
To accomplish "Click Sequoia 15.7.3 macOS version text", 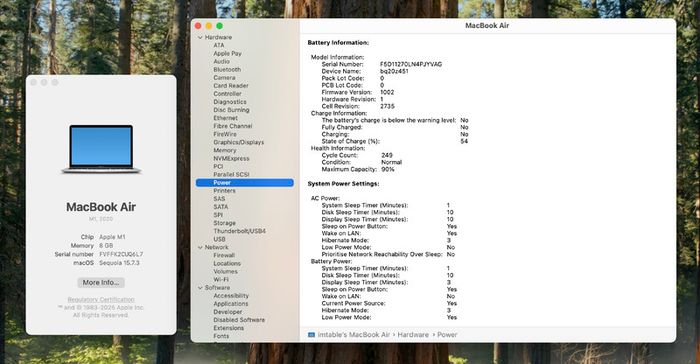I will tap(119, 263).
